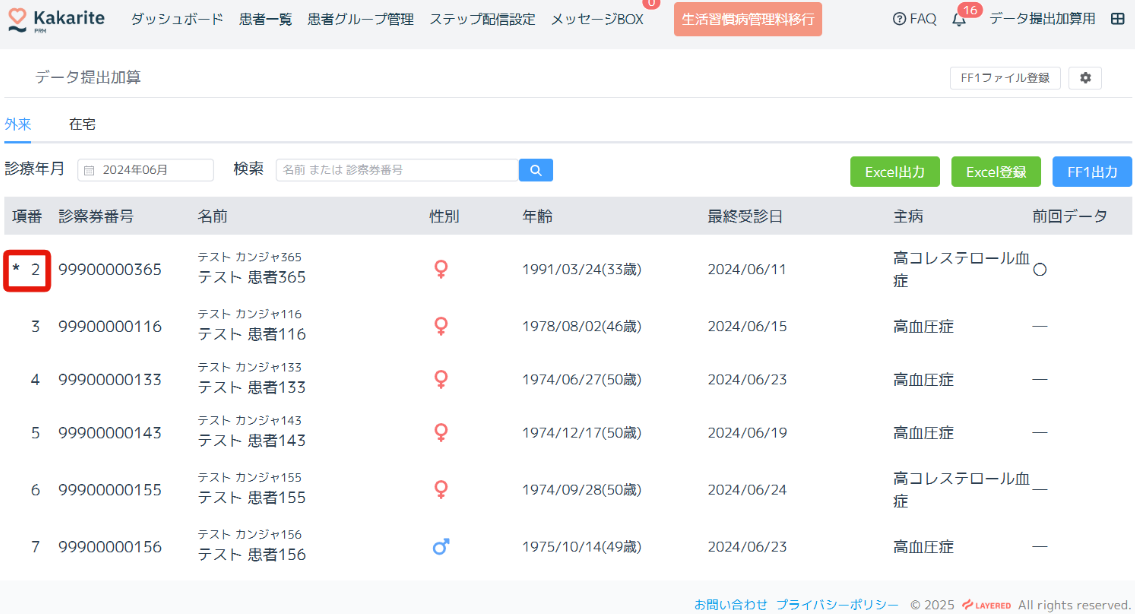Click the 生活習慣病管理料移行 button
Viewport: 1135px width, 614px height.
[x=748, y=19]
